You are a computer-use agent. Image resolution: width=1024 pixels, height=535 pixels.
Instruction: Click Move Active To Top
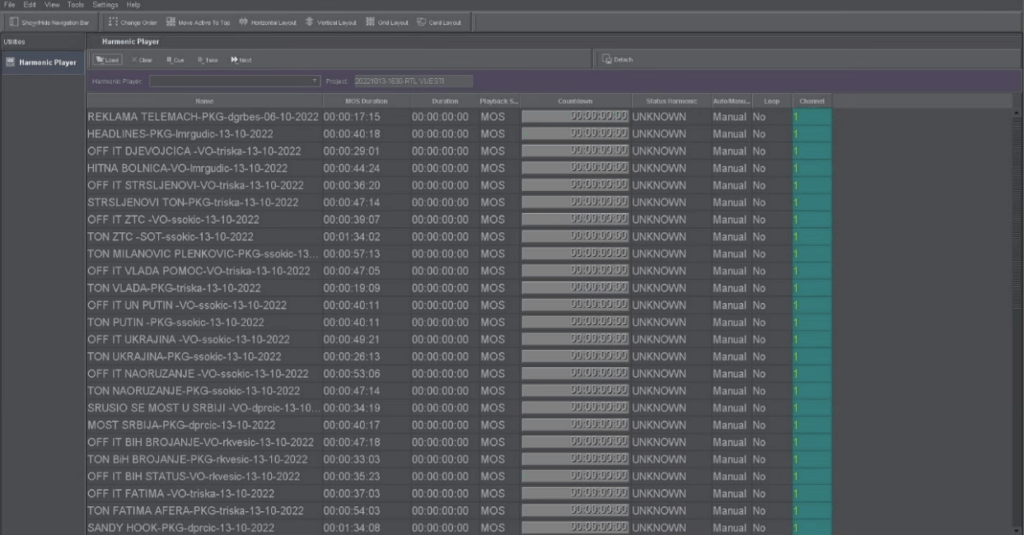[x=198, y=22]
